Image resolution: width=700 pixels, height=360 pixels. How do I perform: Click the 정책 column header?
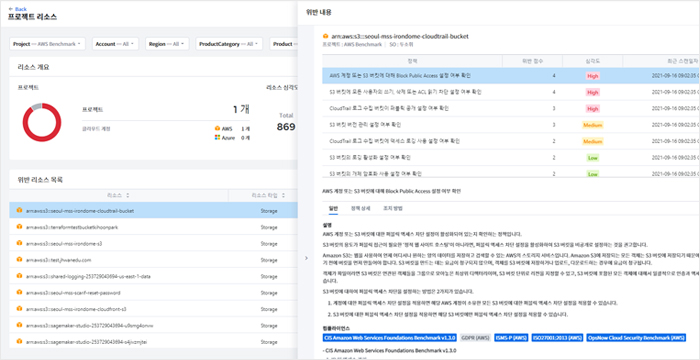click(x=412, y=61)
